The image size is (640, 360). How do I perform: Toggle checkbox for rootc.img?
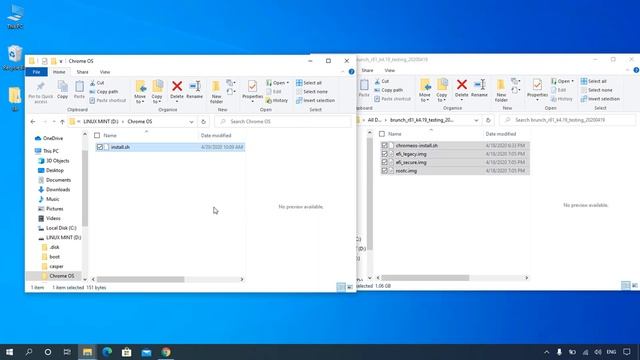(384, 171)
